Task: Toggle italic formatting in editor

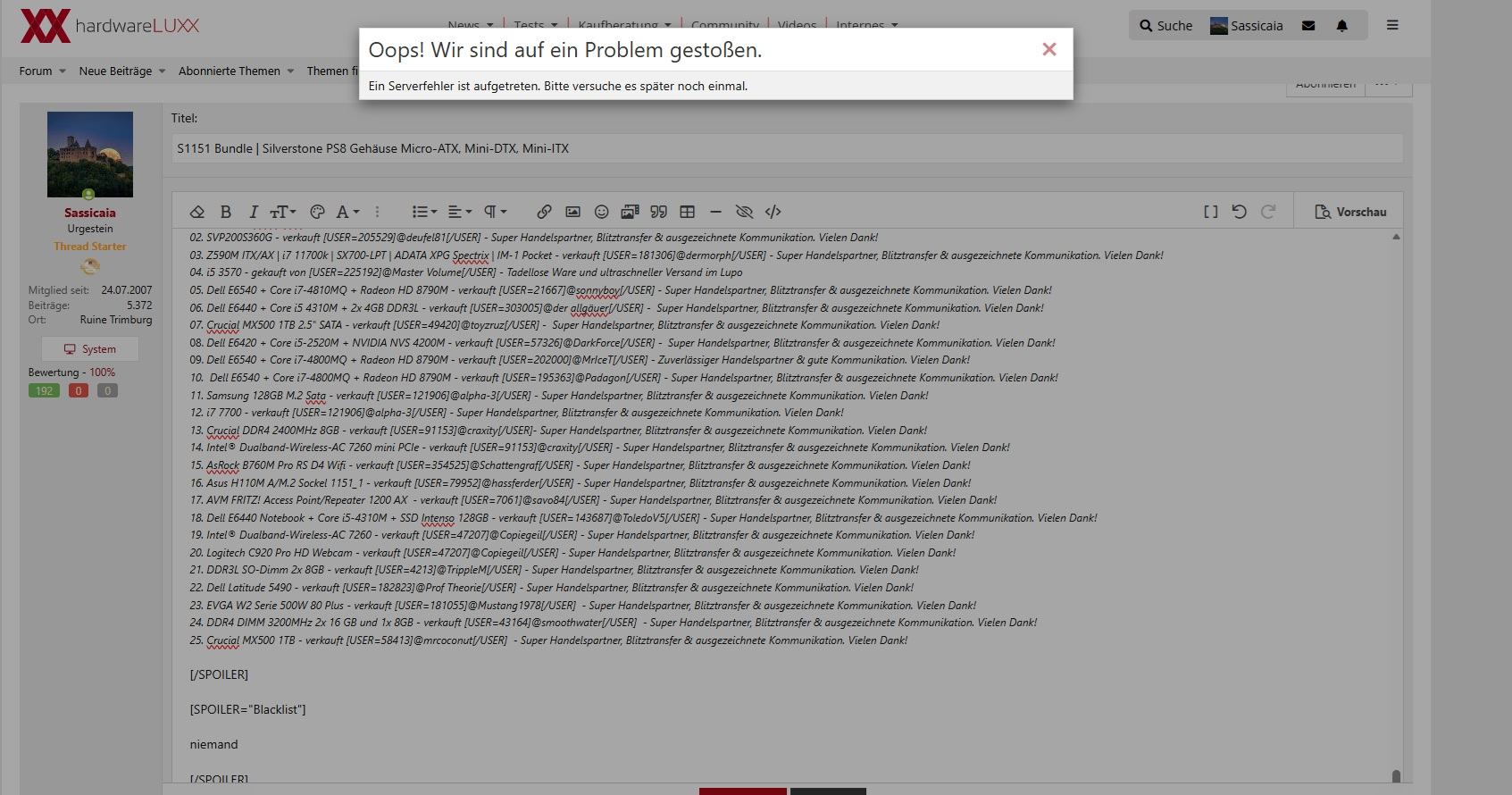Action: coord(254,212)
